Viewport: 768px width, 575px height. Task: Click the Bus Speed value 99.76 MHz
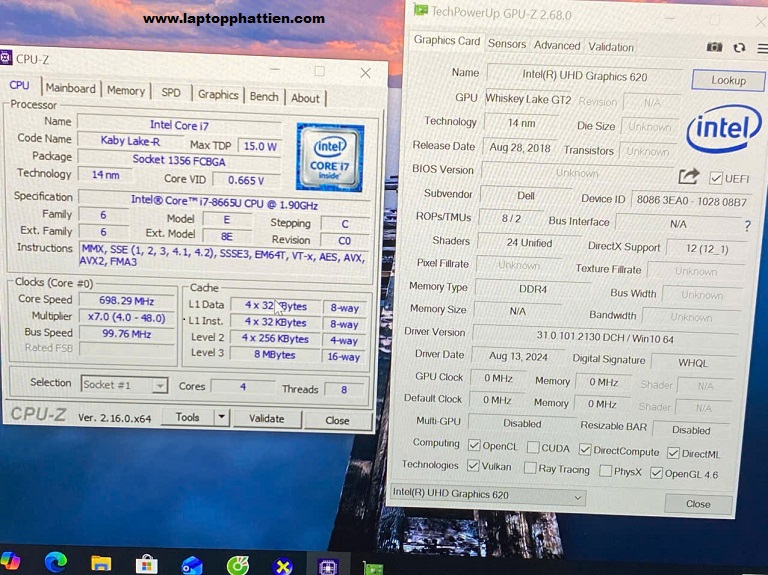[x=126, y=334]
